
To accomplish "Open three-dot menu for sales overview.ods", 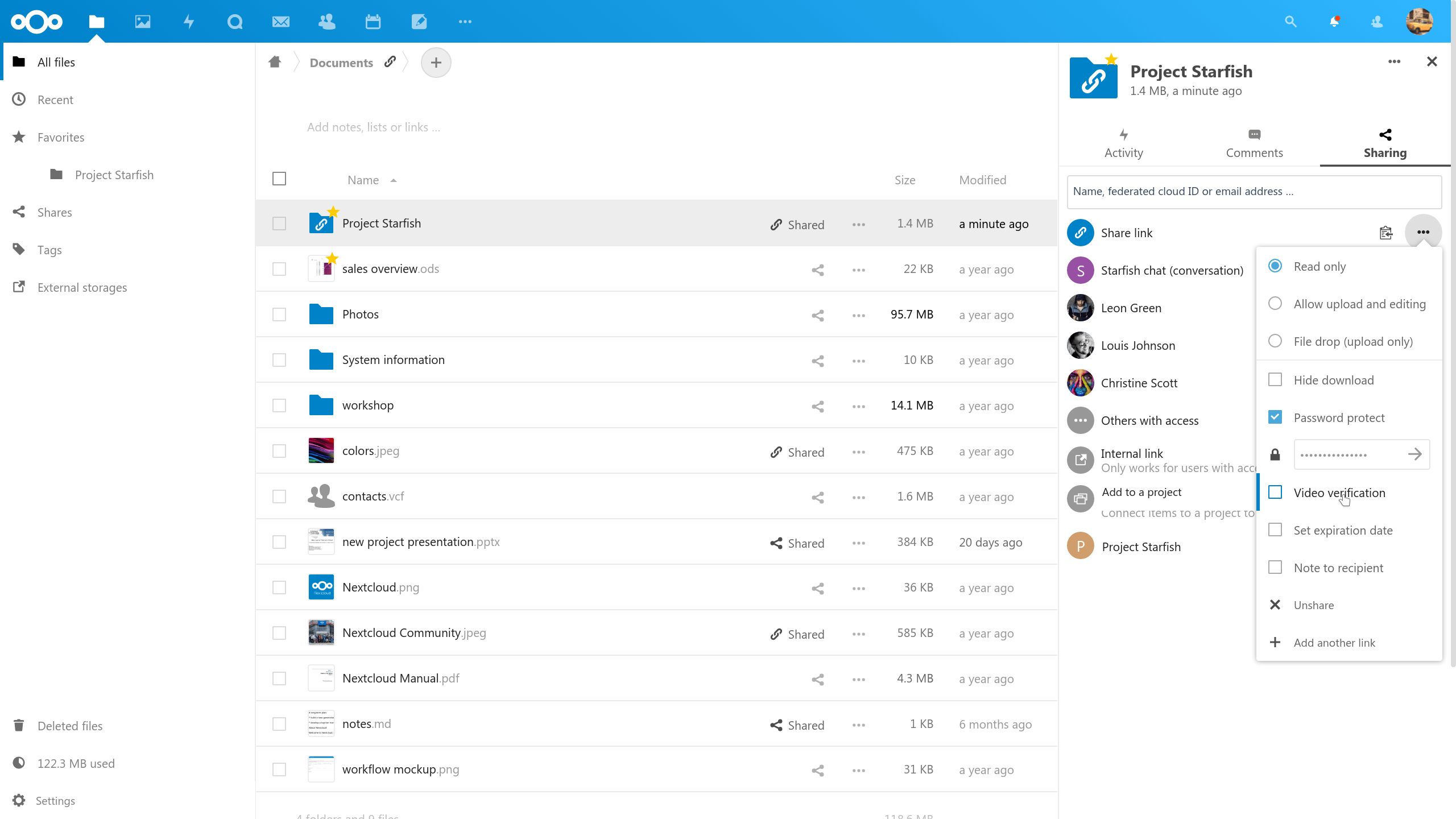I will pos(859,270).
